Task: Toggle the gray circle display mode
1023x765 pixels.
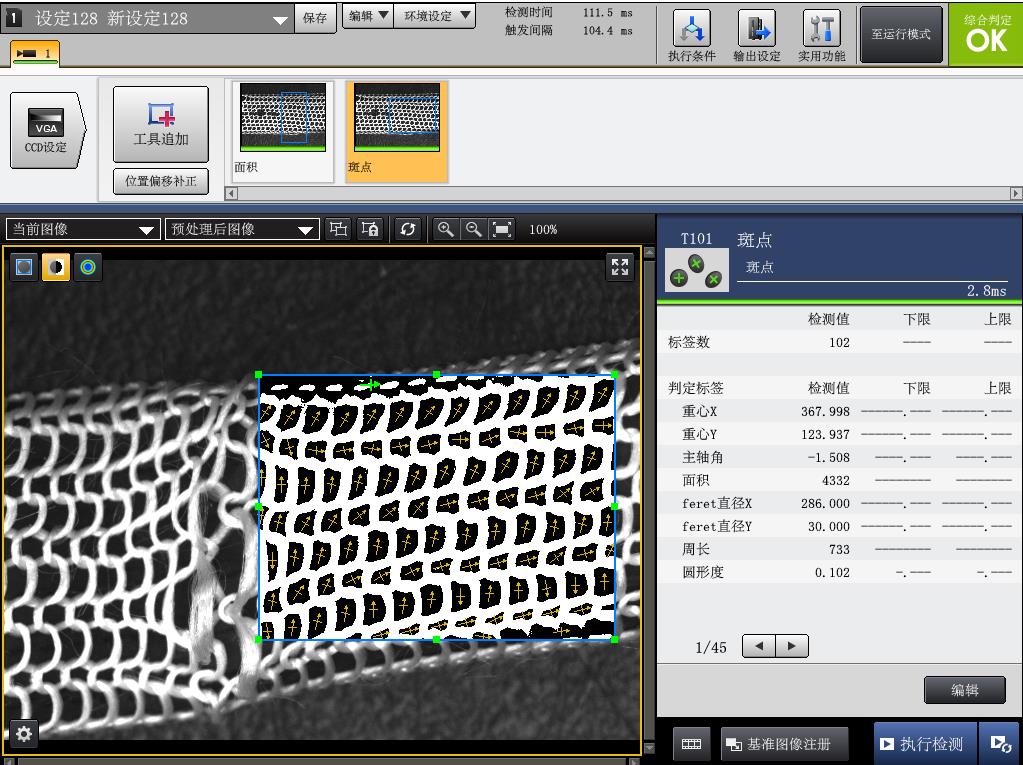Action: coord(24,267)
